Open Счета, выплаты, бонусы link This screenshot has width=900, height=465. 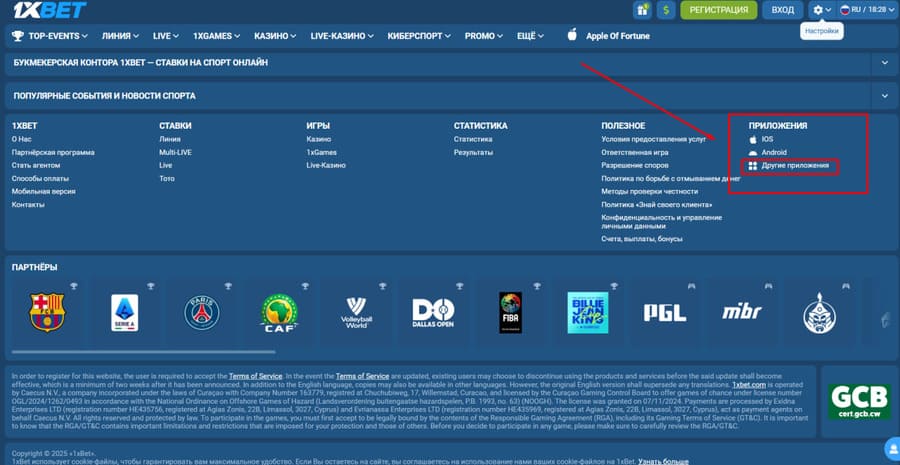click(642, 239)
